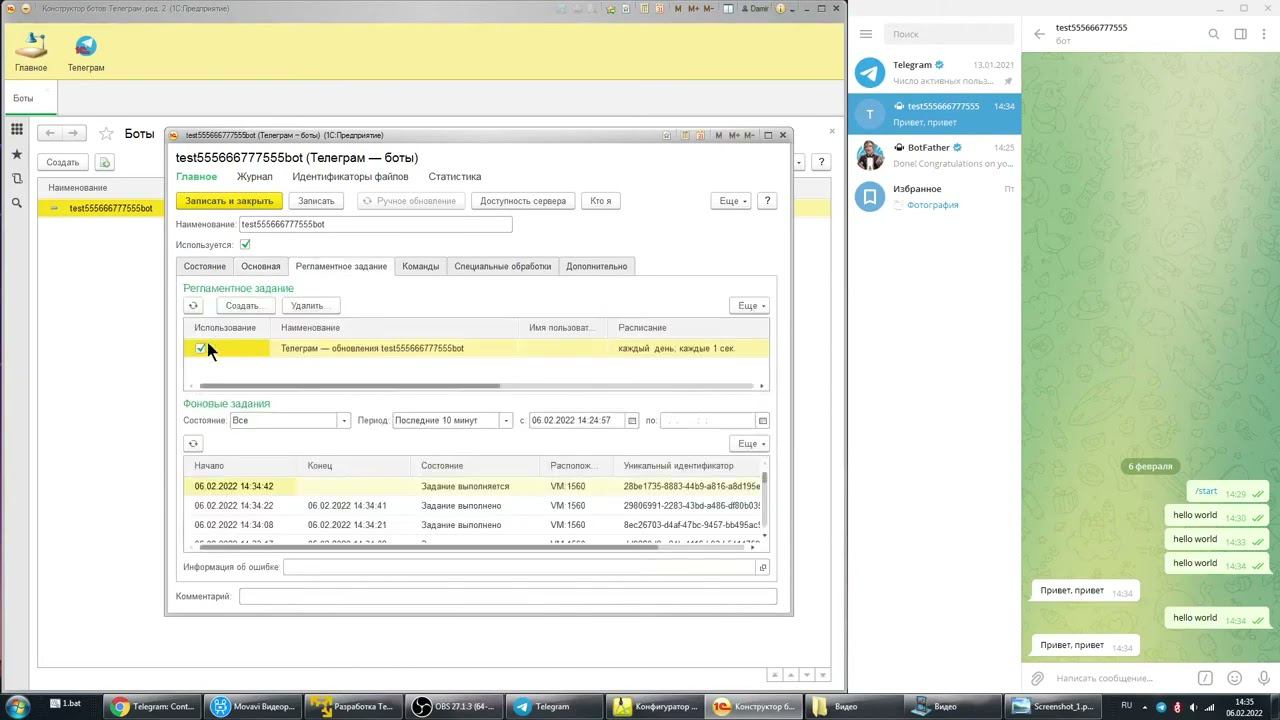The width and height of the screenshot is (1280, 720).
Task: Click the Windows Start button
Action: (x=19, y=706)
